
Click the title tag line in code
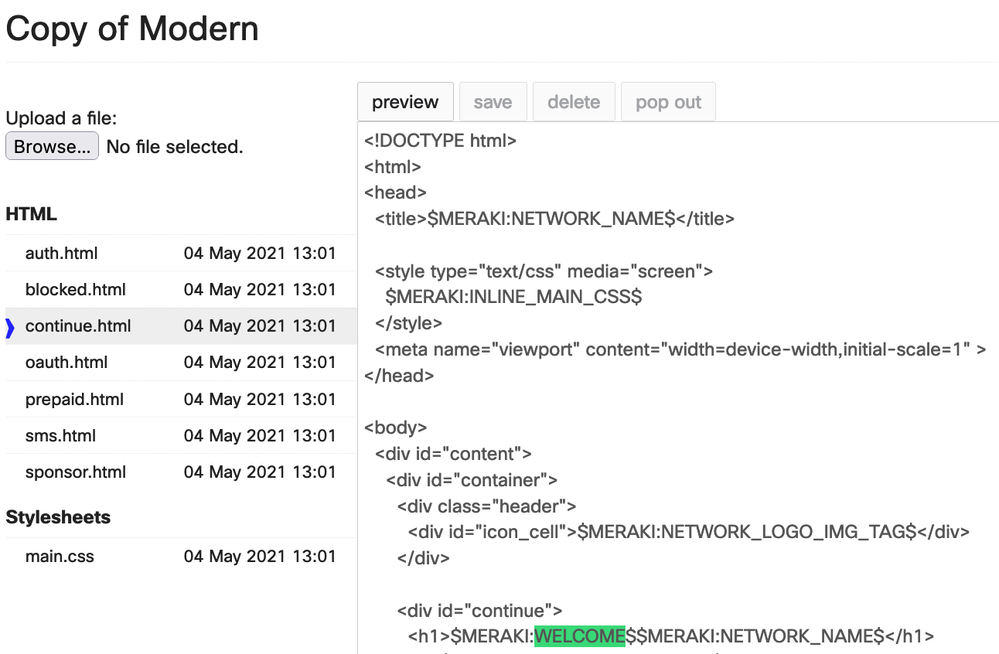tap(555, 219)
